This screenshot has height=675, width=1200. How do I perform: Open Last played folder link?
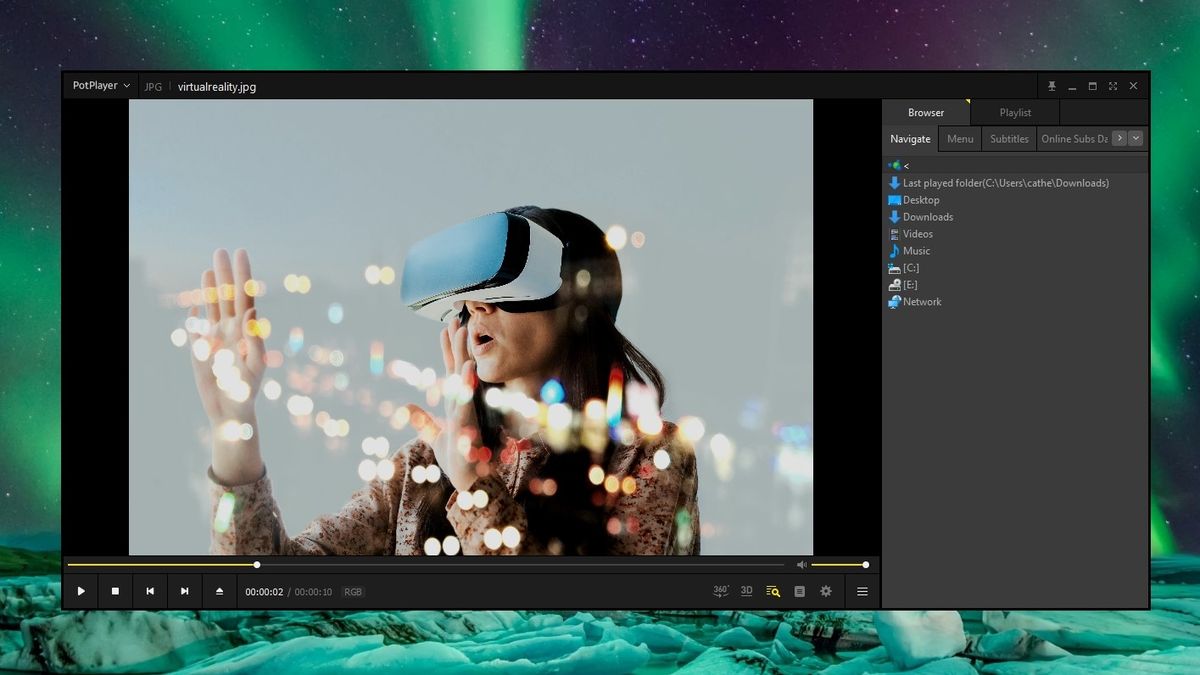pos(1003,182)
